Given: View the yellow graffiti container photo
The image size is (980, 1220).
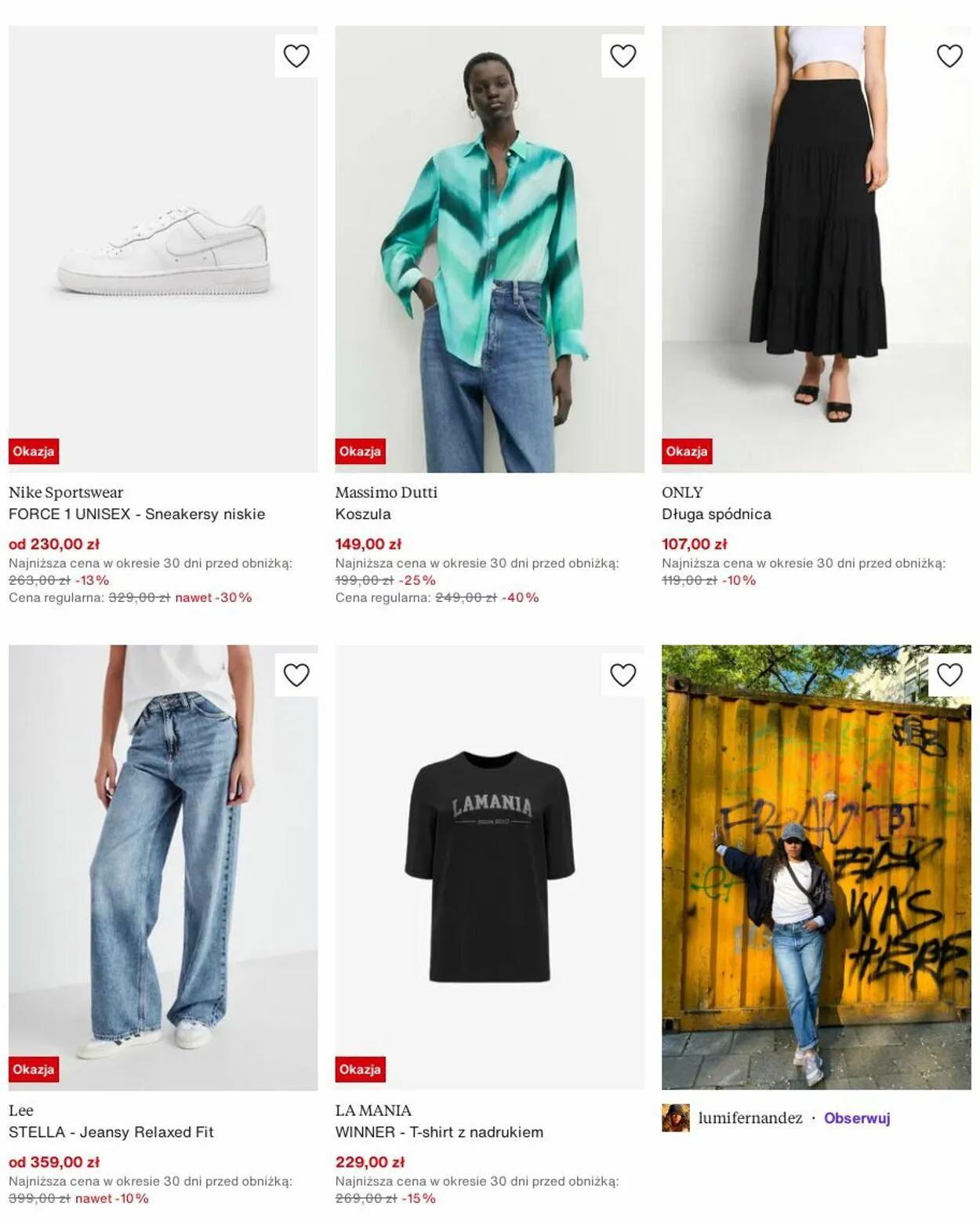Looking at the screenshot, I should 816,867.
